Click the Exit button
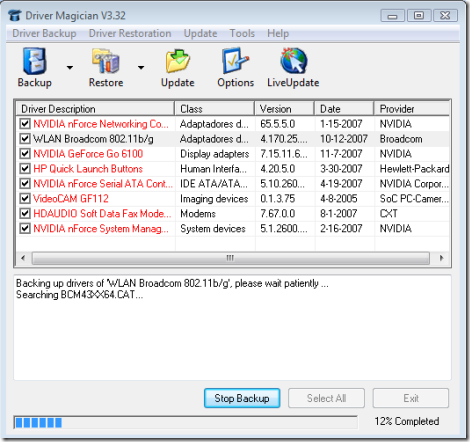Viewport: 470px width, 442px height. click(411, 398)
